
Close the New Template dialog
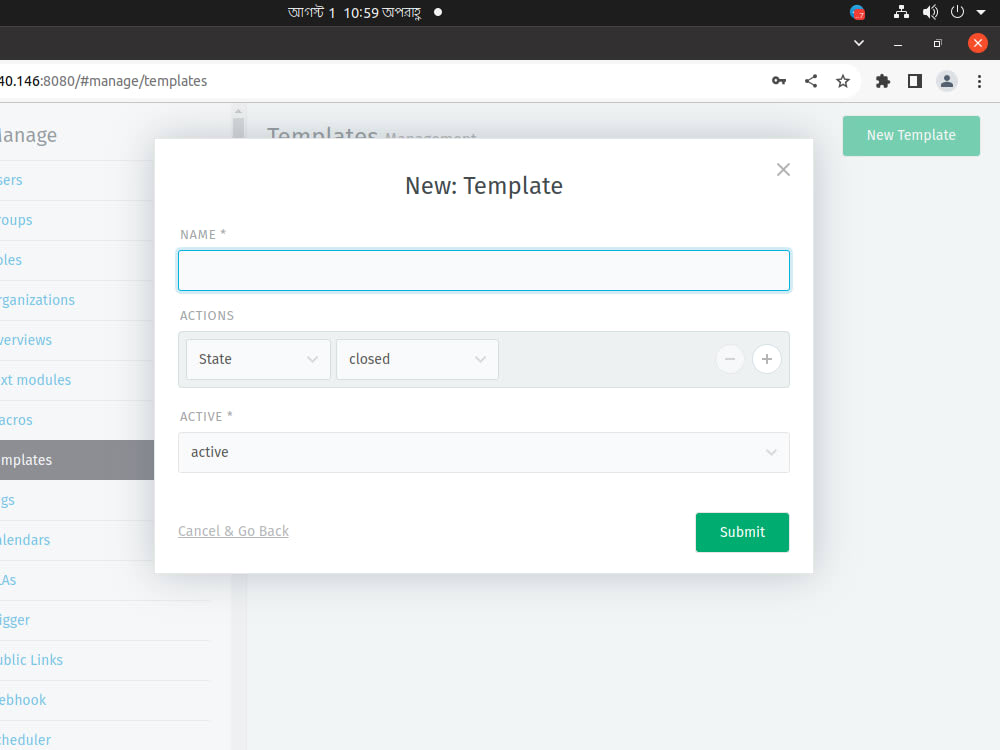(x=783, y=169)
